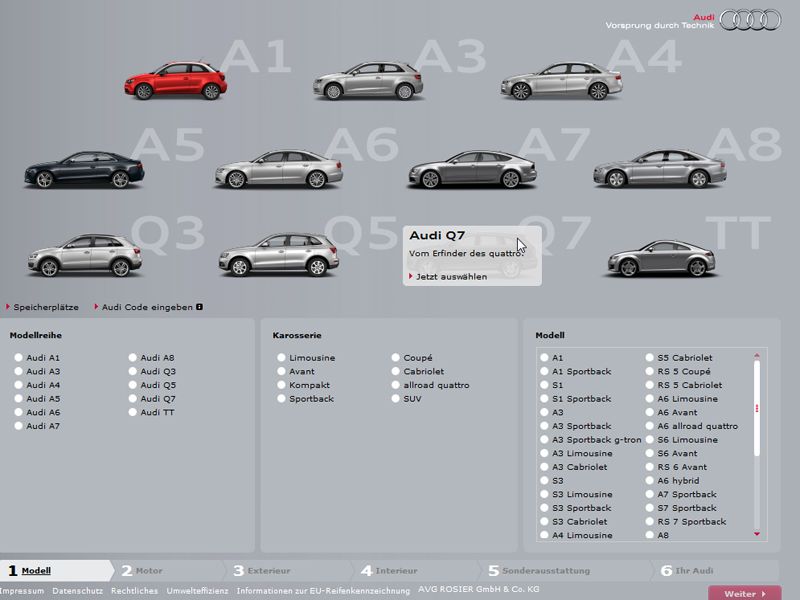
Task: Select the A4 Limousine model
Action: pos(544,535)
